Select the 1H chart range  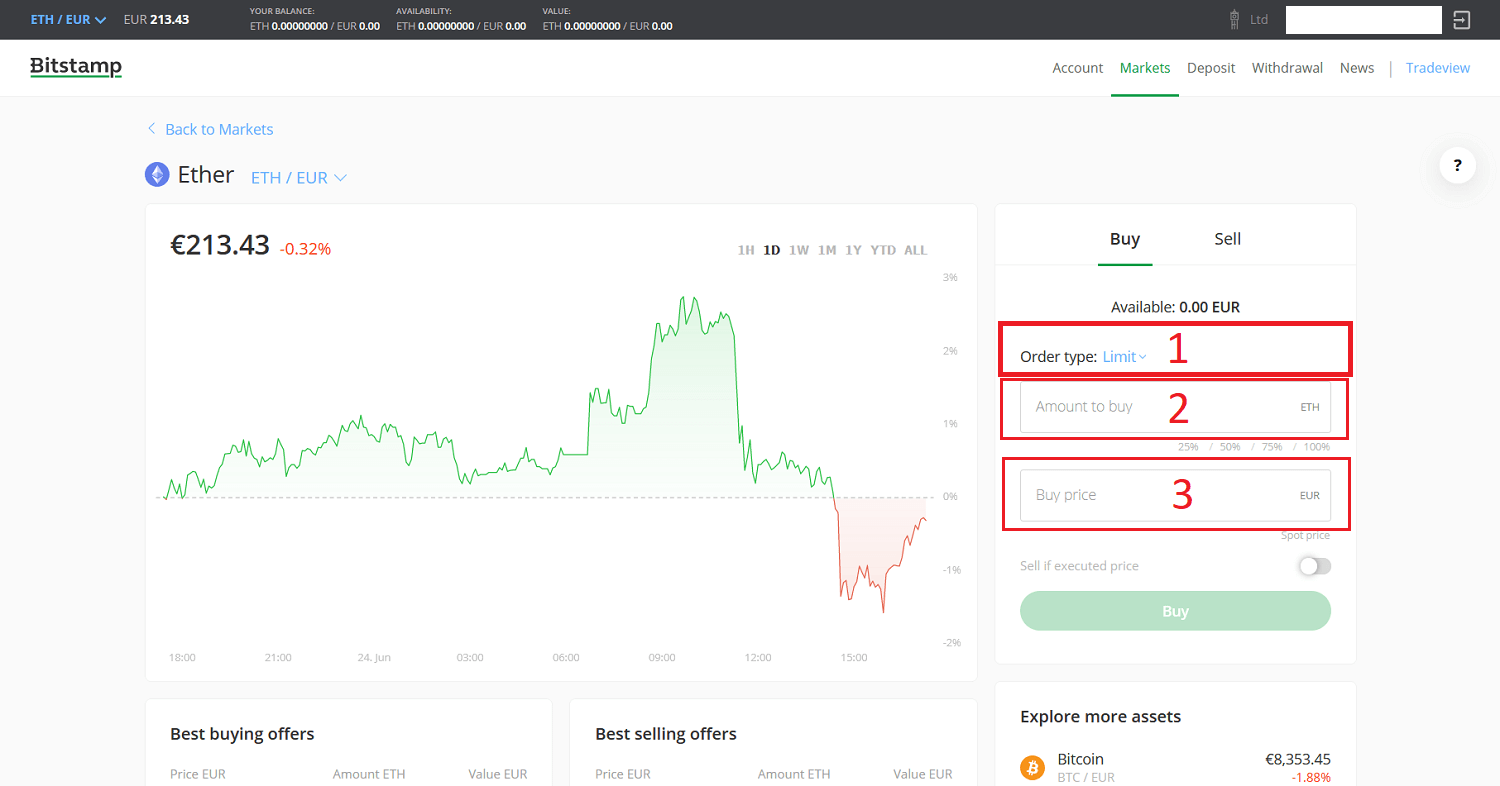pyautogui.click(x=746, y=250)
